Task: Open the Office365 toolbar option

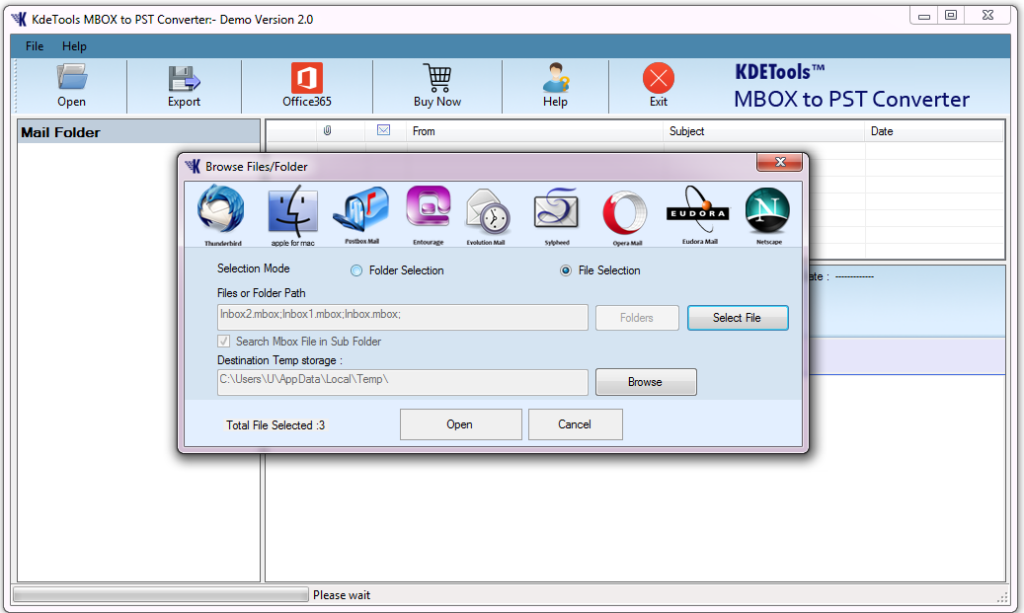Action: click(x=306, y=86)
